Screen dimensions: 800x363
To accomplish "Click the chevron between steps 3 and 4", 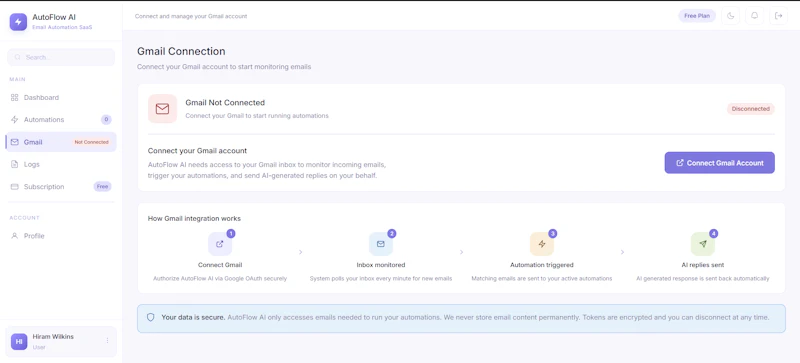I will [622, 252].
